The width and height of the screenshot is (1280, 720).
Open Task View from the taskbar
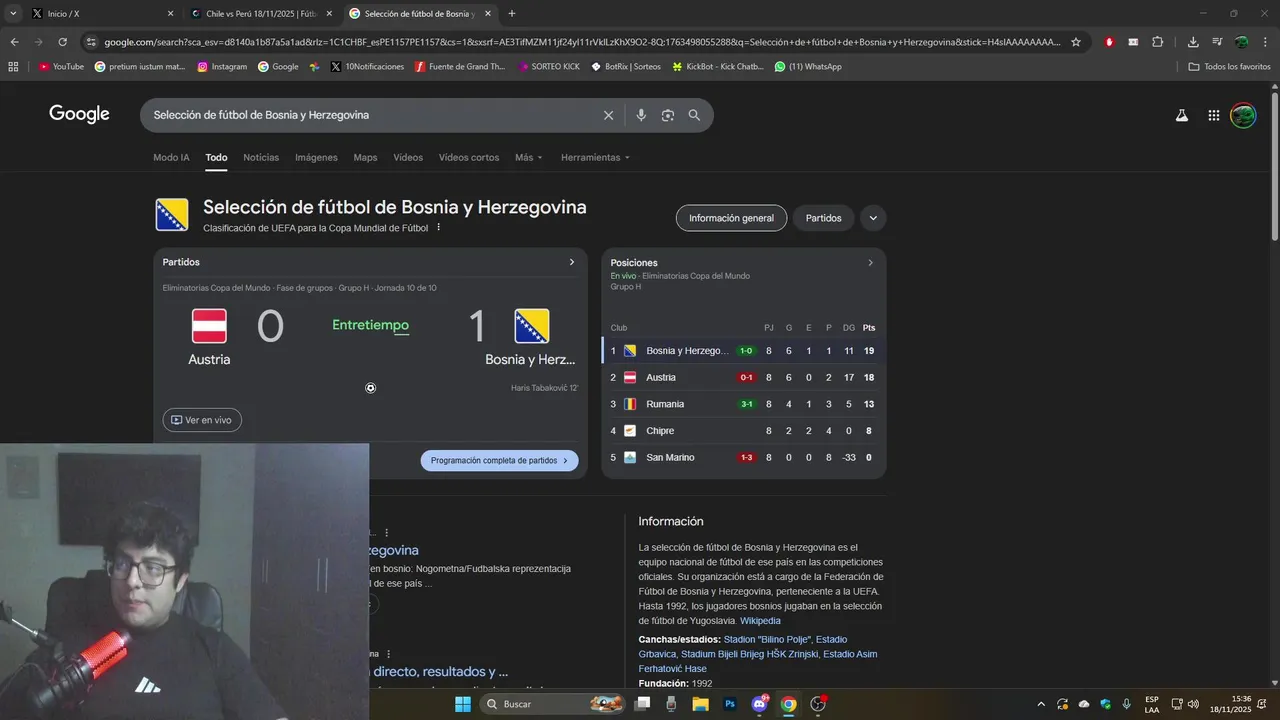point(643,704)
